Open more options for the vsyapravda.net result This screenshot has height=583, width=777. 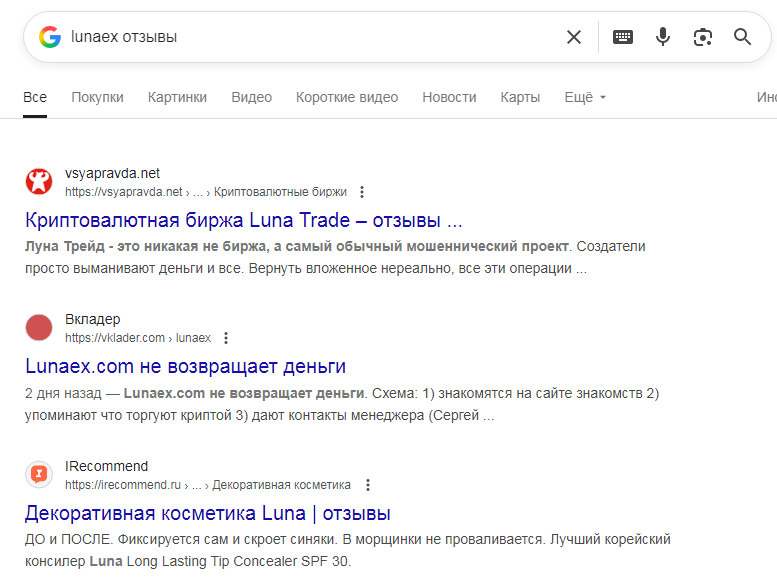pos(362,192)
